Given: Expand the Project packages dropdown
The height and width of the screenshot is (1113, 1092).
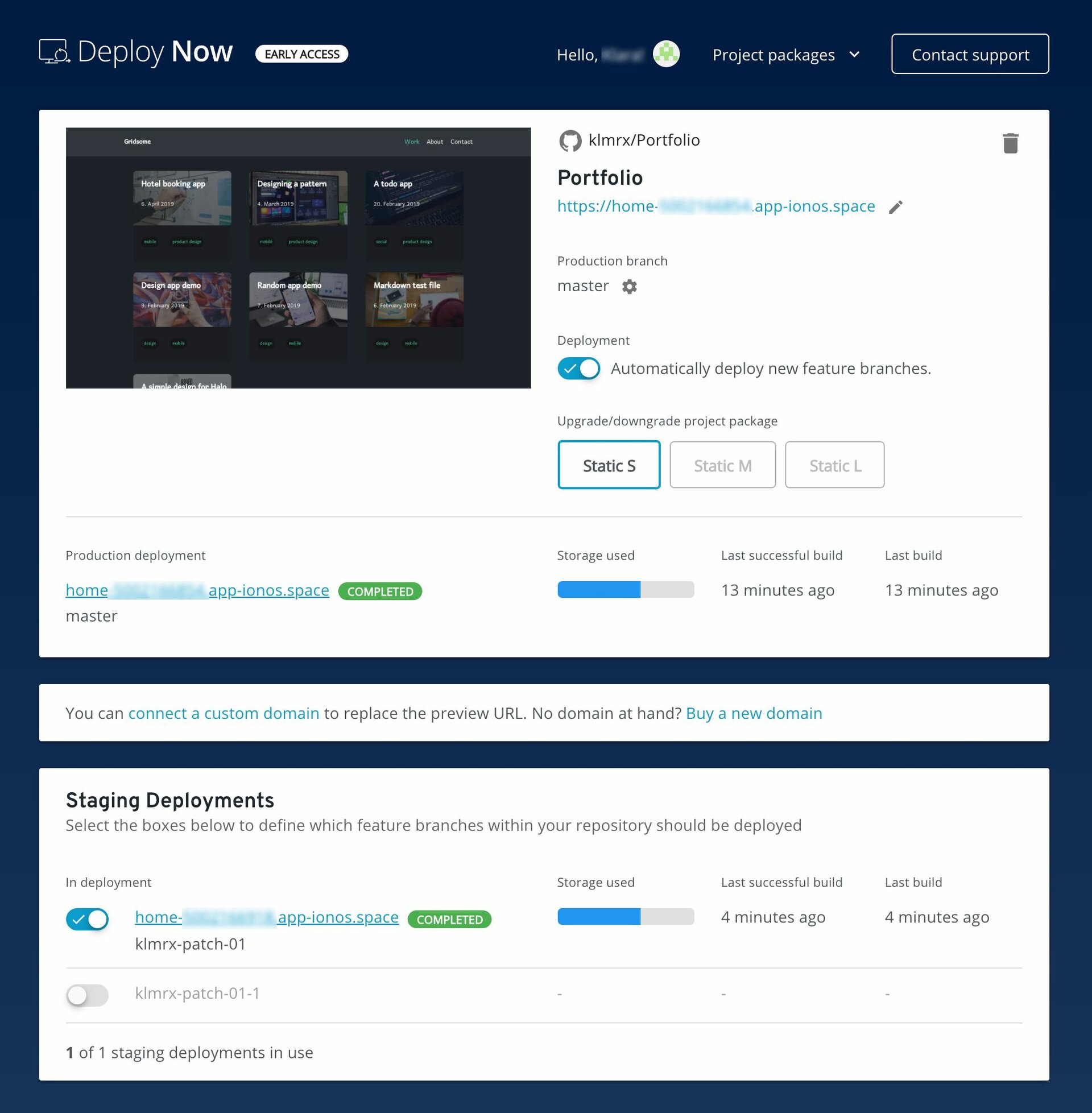Looking at the screenshot, I should [773, 55].
